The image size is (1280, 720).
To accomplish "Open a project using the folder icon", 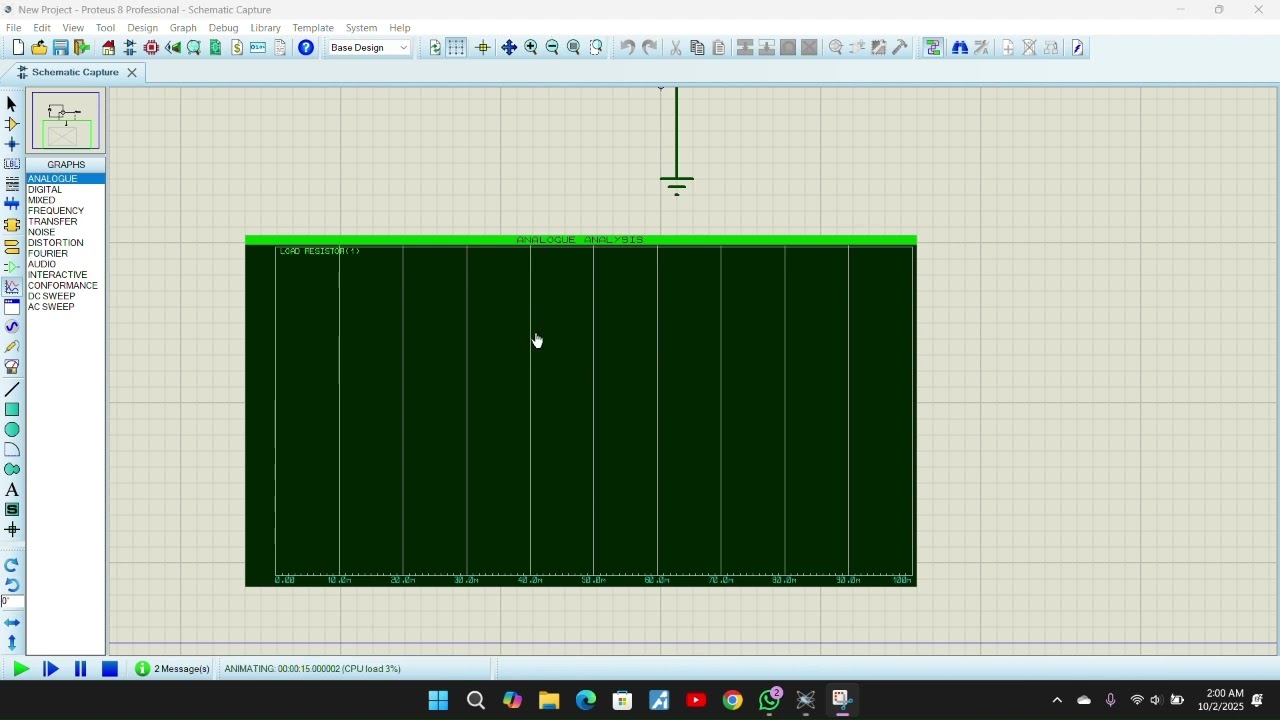I will pyautogui.click(x=39, y=48).
